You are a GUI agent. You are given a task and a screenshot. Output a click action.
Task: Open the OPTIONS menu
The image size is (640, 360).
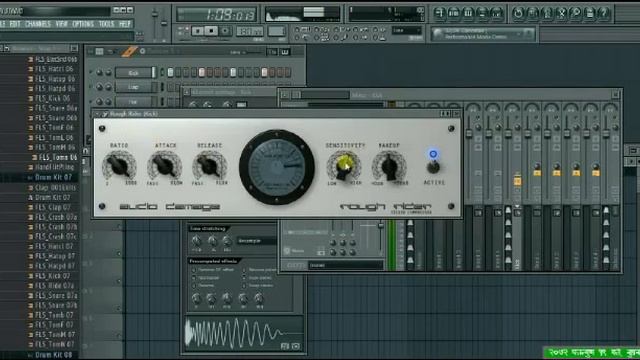83,24
